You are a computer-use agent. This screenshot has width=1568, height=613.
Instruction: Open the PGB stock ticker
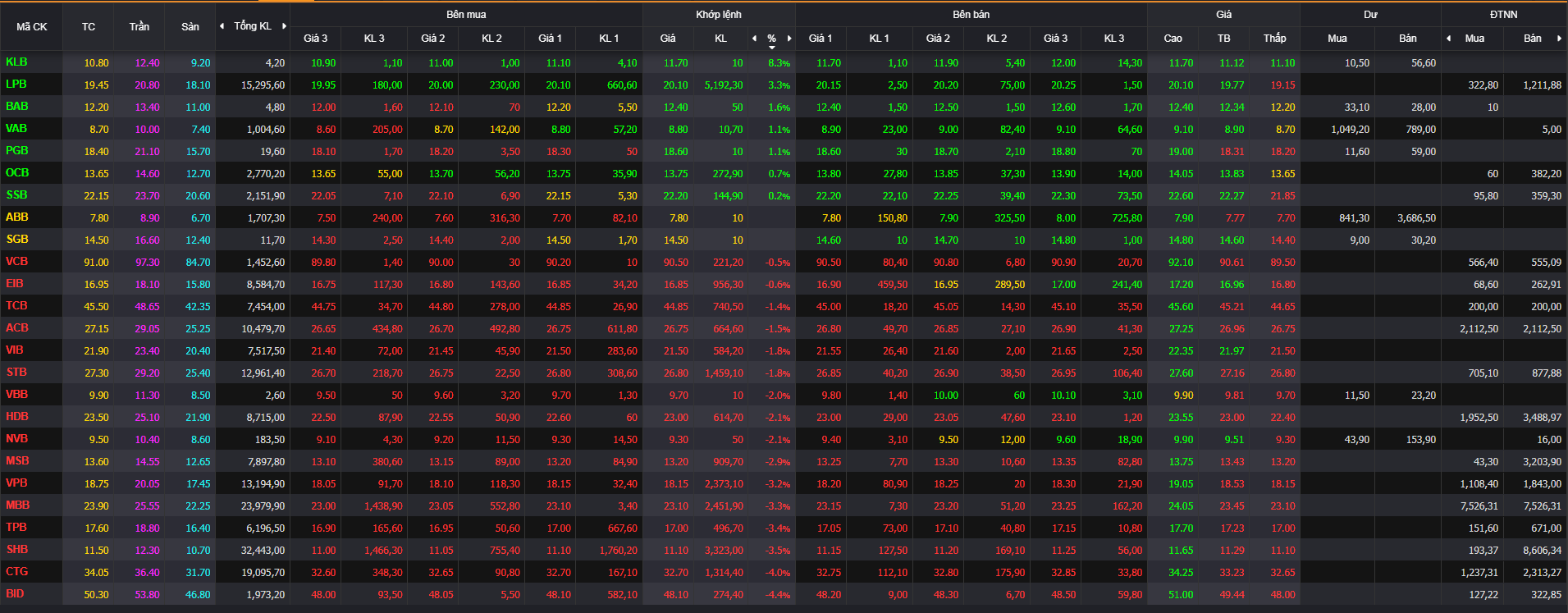16,150
